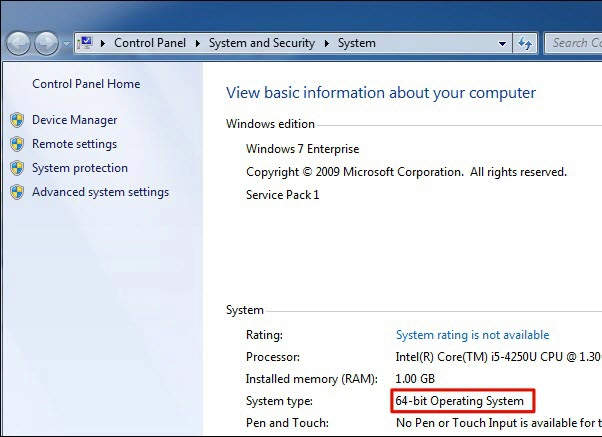This screenshot has width=602, height=437.
Task: Open Advanced system settings link
Action: click(x=101, y=192)
